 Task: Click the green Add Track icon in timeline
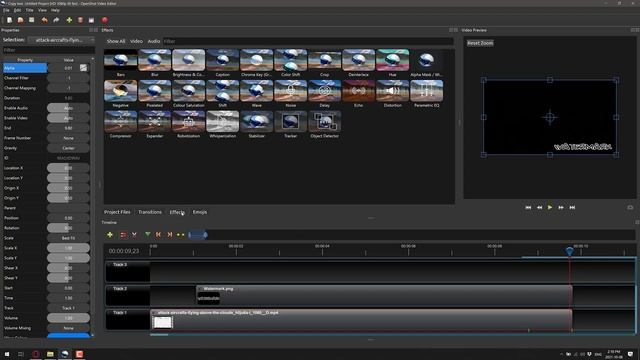click(x=110, y=235)
